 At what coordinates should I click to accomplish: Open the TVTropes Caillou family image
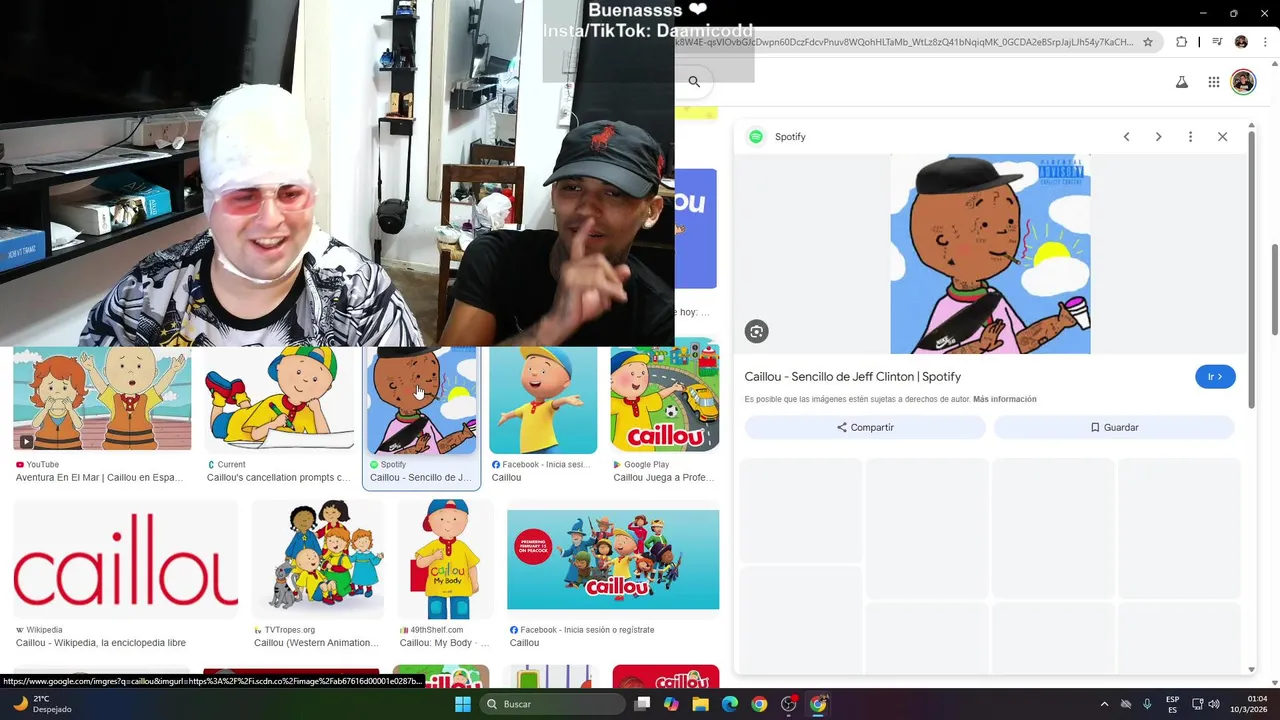coord(318,559)
